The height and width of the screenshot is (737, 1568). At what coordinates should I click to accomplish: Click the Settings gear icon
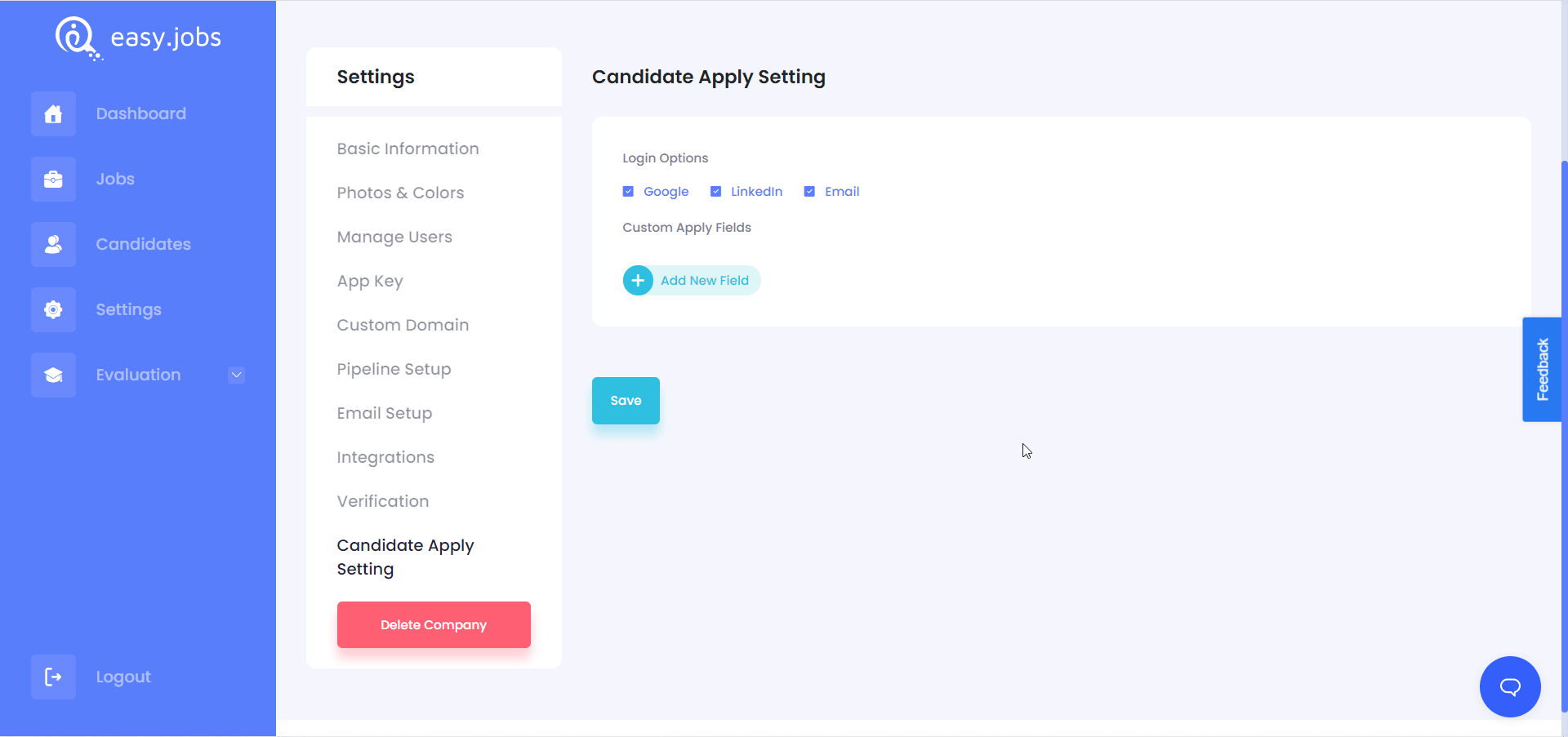click(52, 309)
